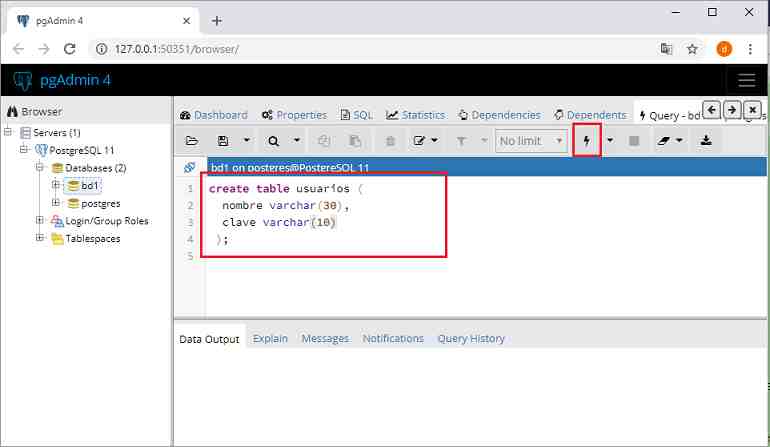Expand the postgres database node
The image size is (770, 447).
pyautogui.click(x=56, y=202)
